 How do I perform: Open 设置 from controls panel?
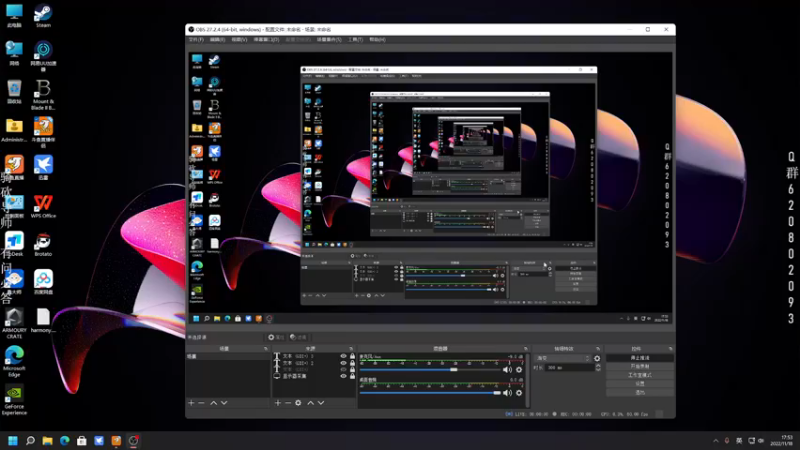(x=640, y=384)
